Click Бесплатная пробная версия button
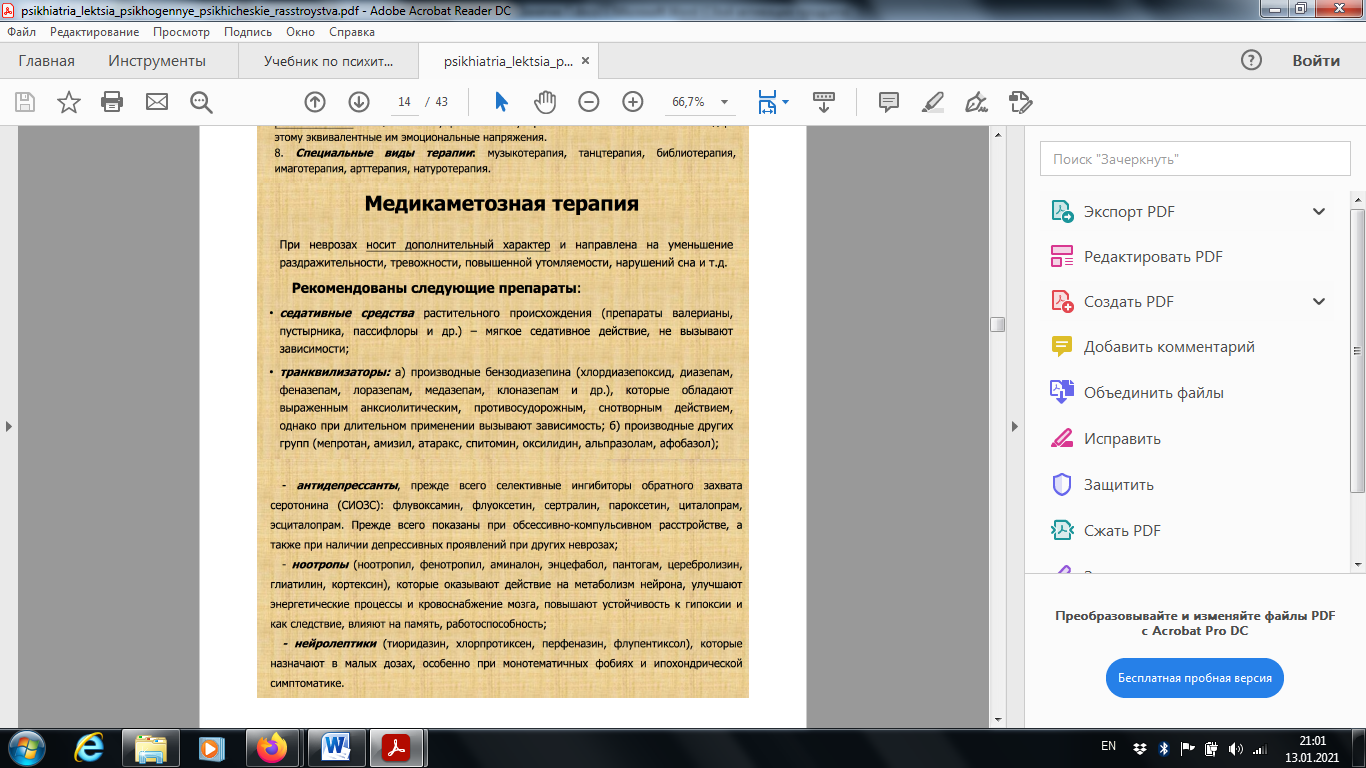 click(x=1195, y=678)
